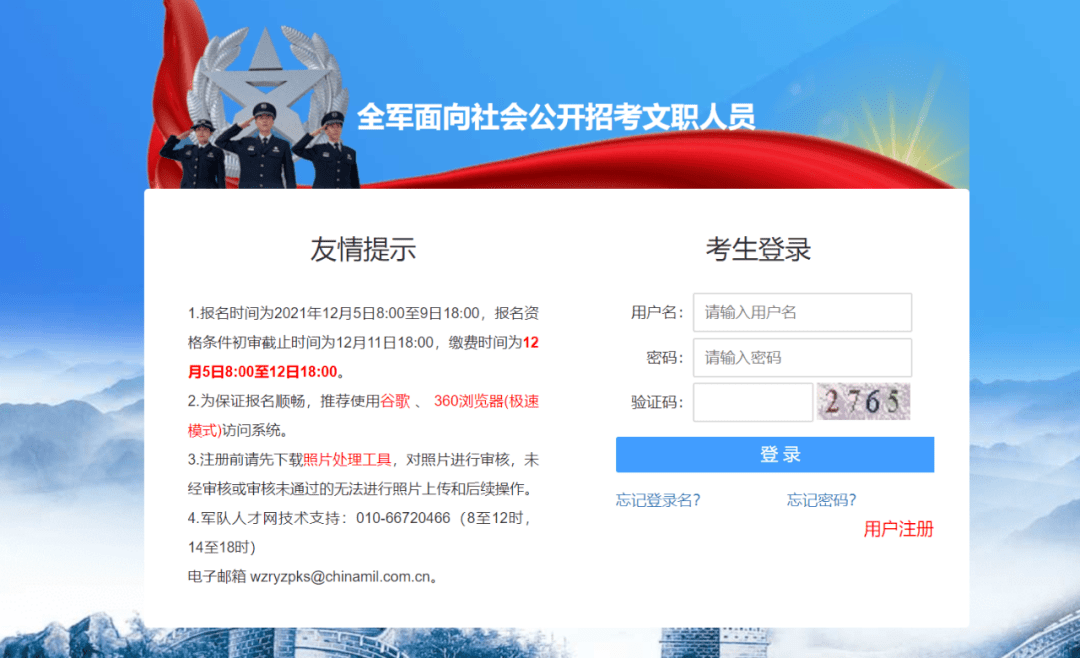Focus the 密码 input field

click(x=802, y=358)
